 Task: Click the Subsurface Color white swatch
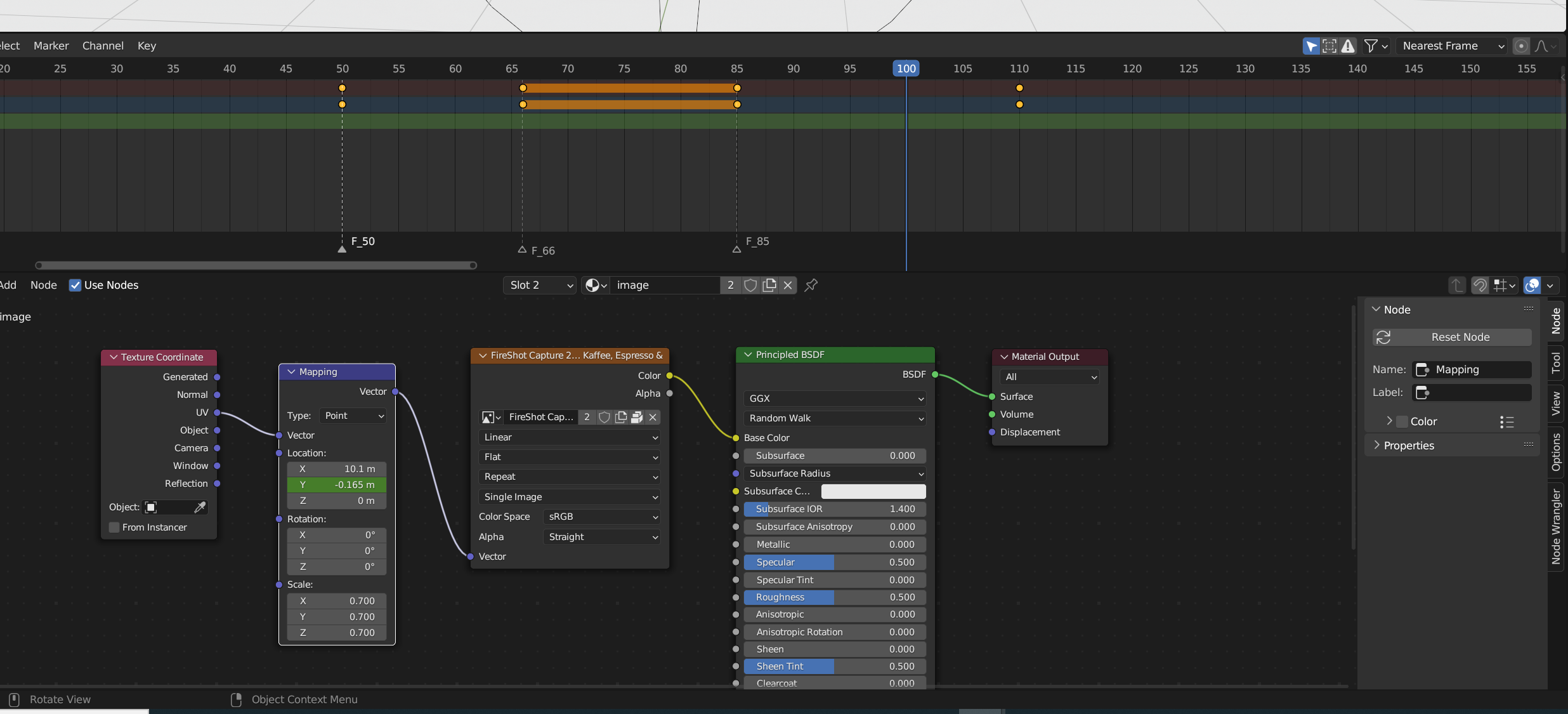pos(873,491)
